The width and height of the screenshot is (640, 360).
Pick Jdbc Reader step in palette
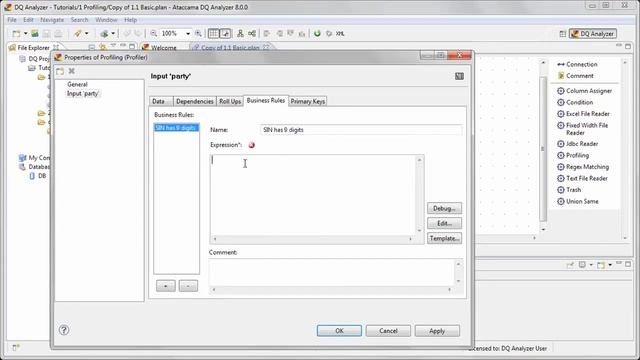pyautogui.click(x=578, y=144)
